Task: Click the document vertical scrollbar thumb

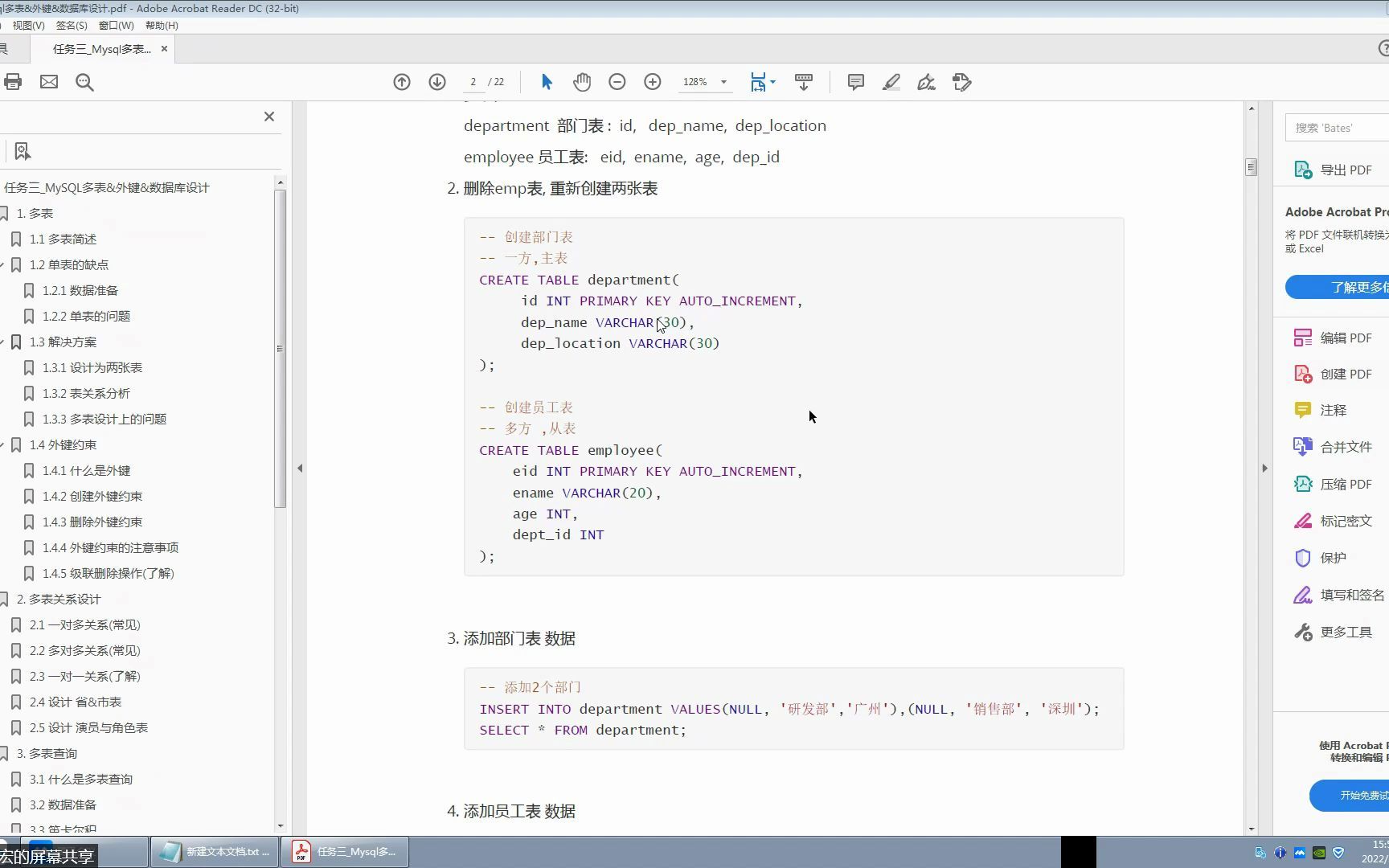Action: [1251, 167]
